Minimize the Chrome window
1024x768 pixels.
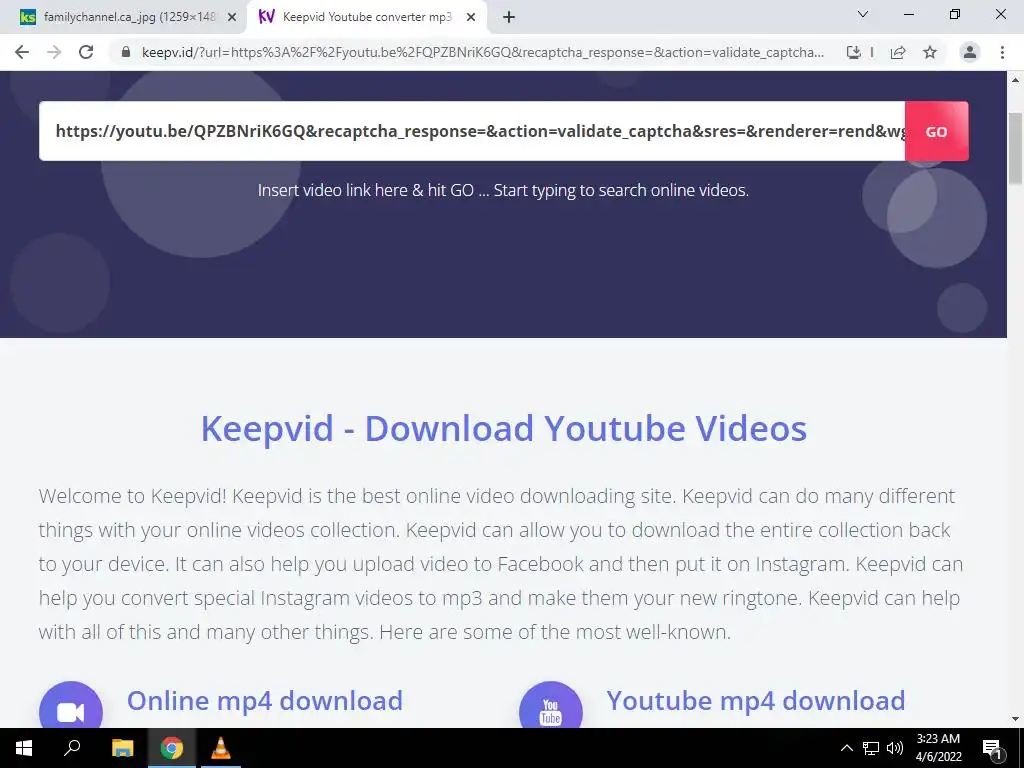coord(908,14)
